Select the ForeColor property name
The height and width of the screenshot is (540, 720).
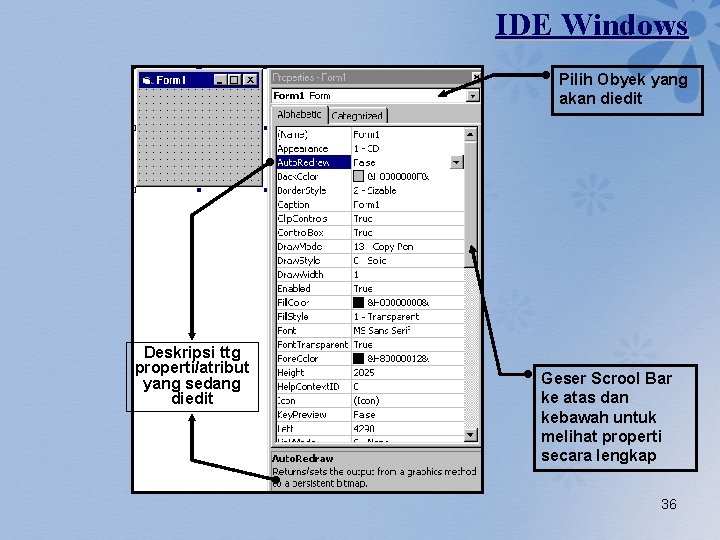pyautogui.click(x=314, y=359)
